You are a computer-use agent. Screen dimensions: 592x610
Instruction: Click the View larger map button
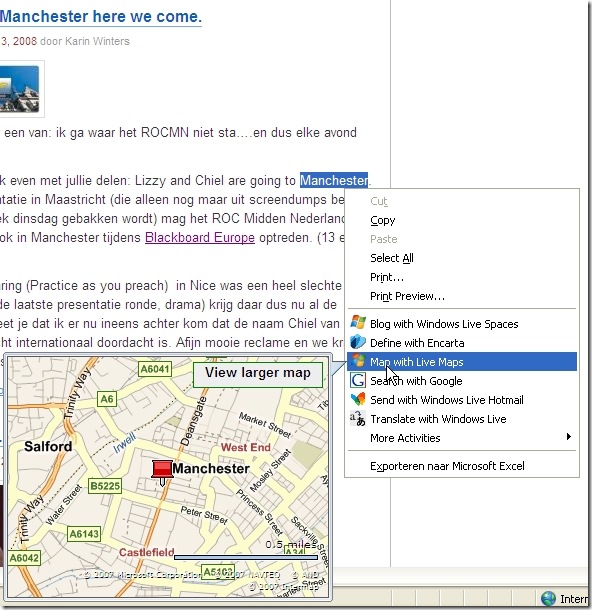point(258,374)
